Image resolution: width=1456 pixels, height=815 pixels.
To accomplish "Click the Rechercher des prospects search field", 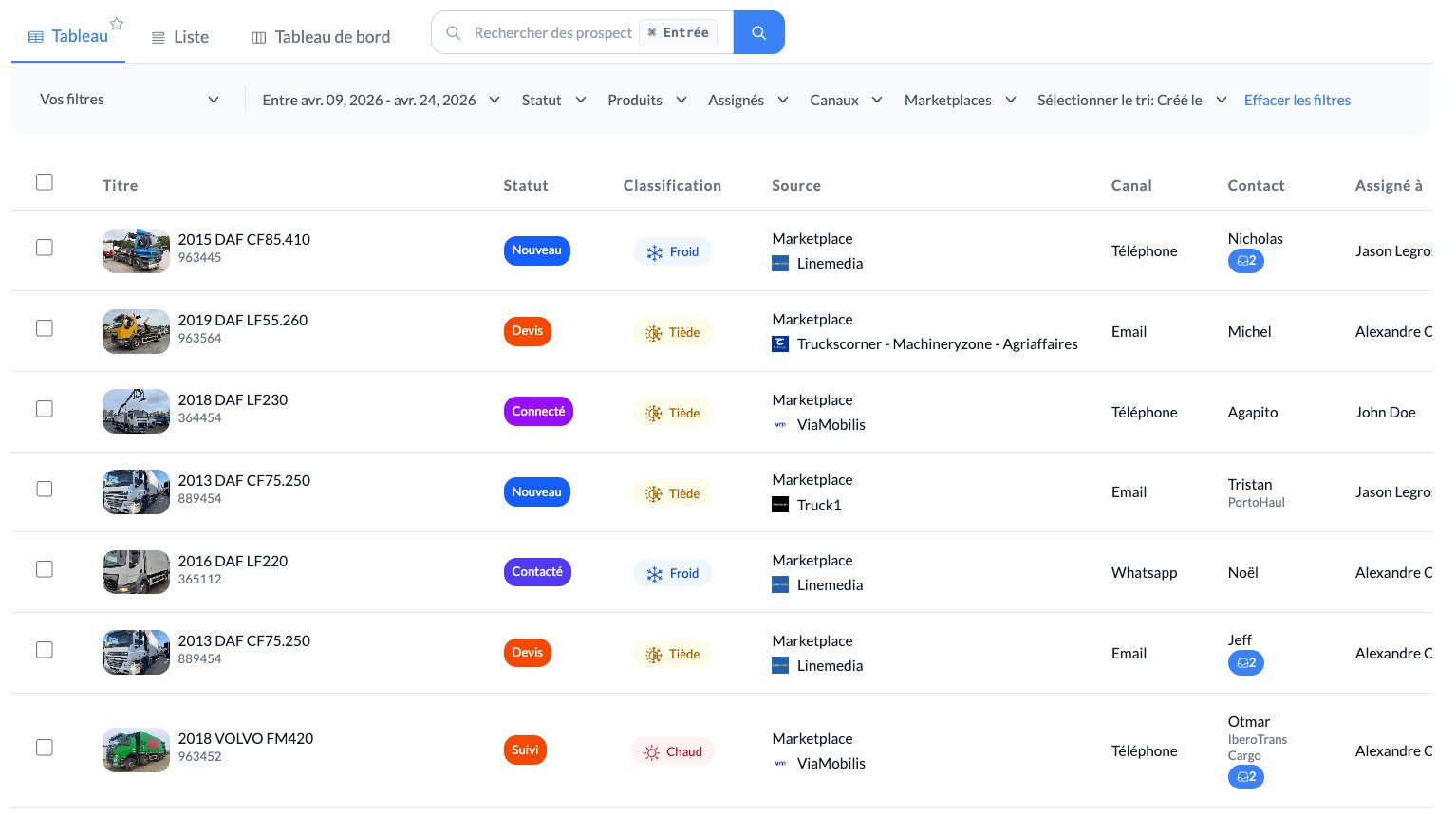I will click(552, 33).
